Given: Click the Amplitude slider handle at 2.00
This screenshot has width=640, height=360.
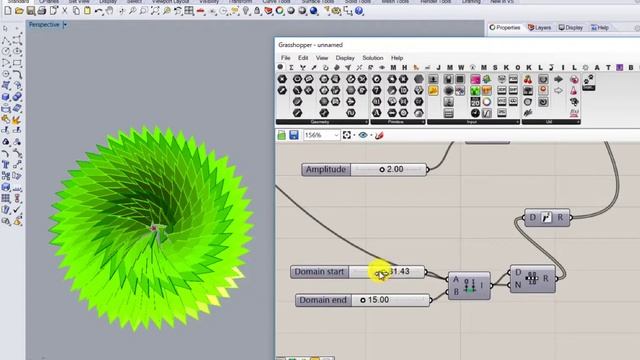Looking at the screenshot, I should pyautogui.click(x=382, y=169).
